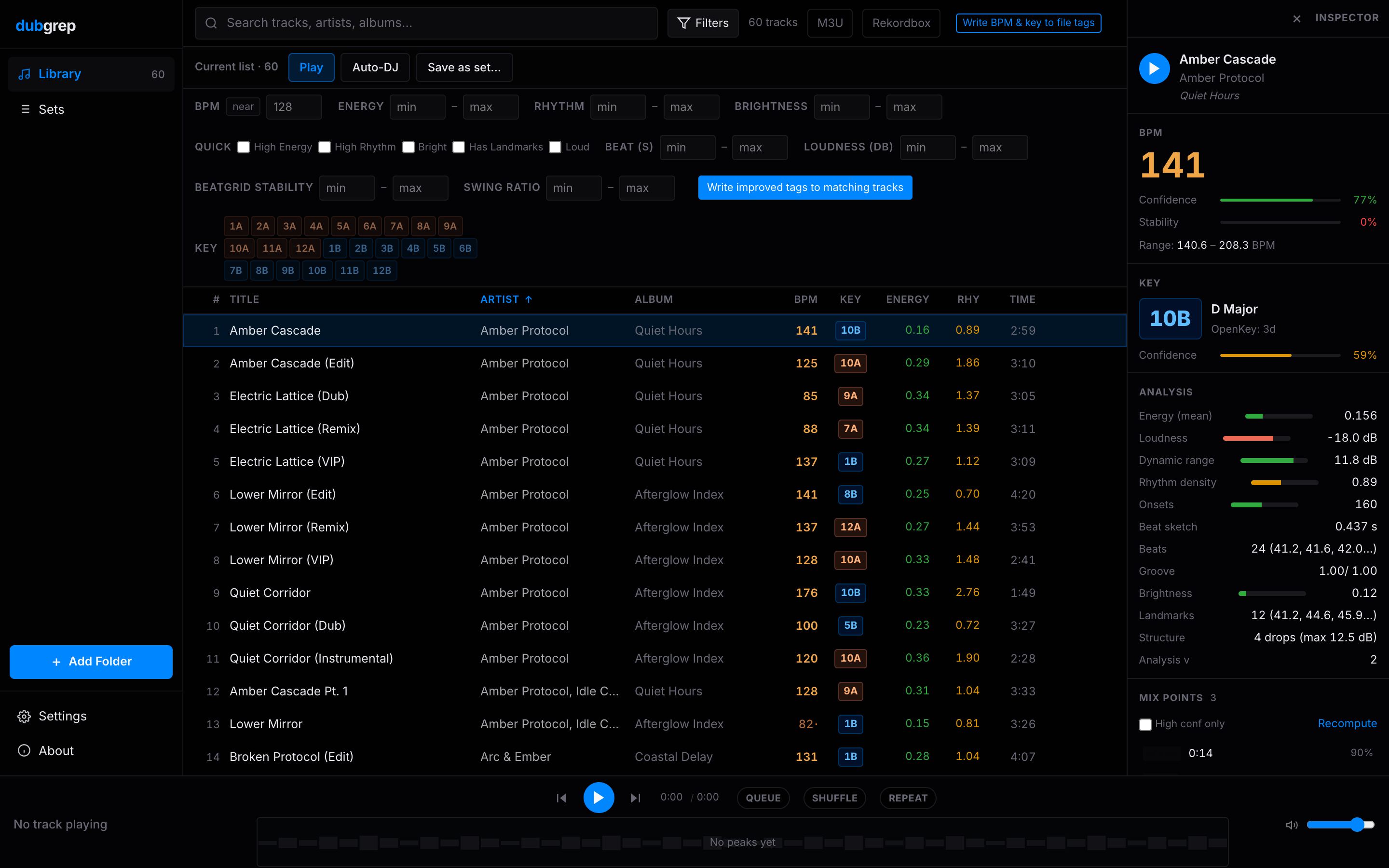Filter by key 10B chip

pyautogui.click(x=317, y=271)
